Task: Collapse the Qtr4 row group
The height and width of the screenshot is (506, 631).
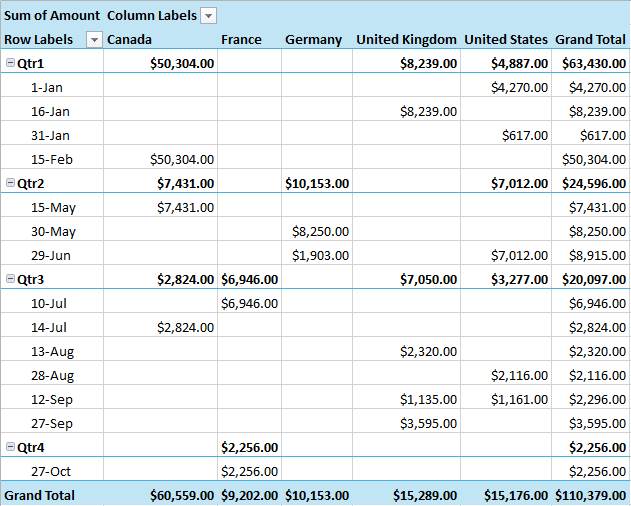Action: click(x=10, y=447)
